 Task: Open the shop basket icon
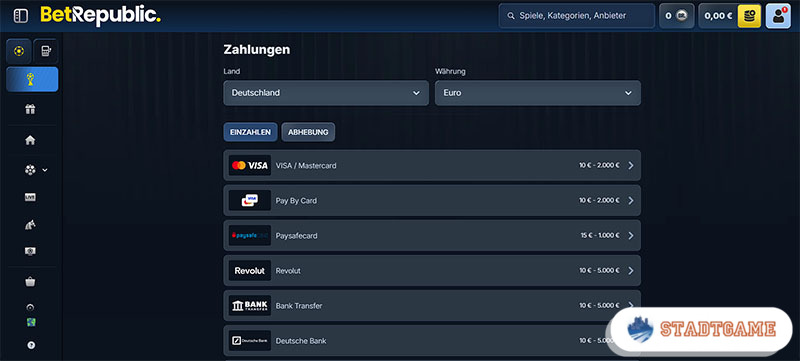(31, 281)
